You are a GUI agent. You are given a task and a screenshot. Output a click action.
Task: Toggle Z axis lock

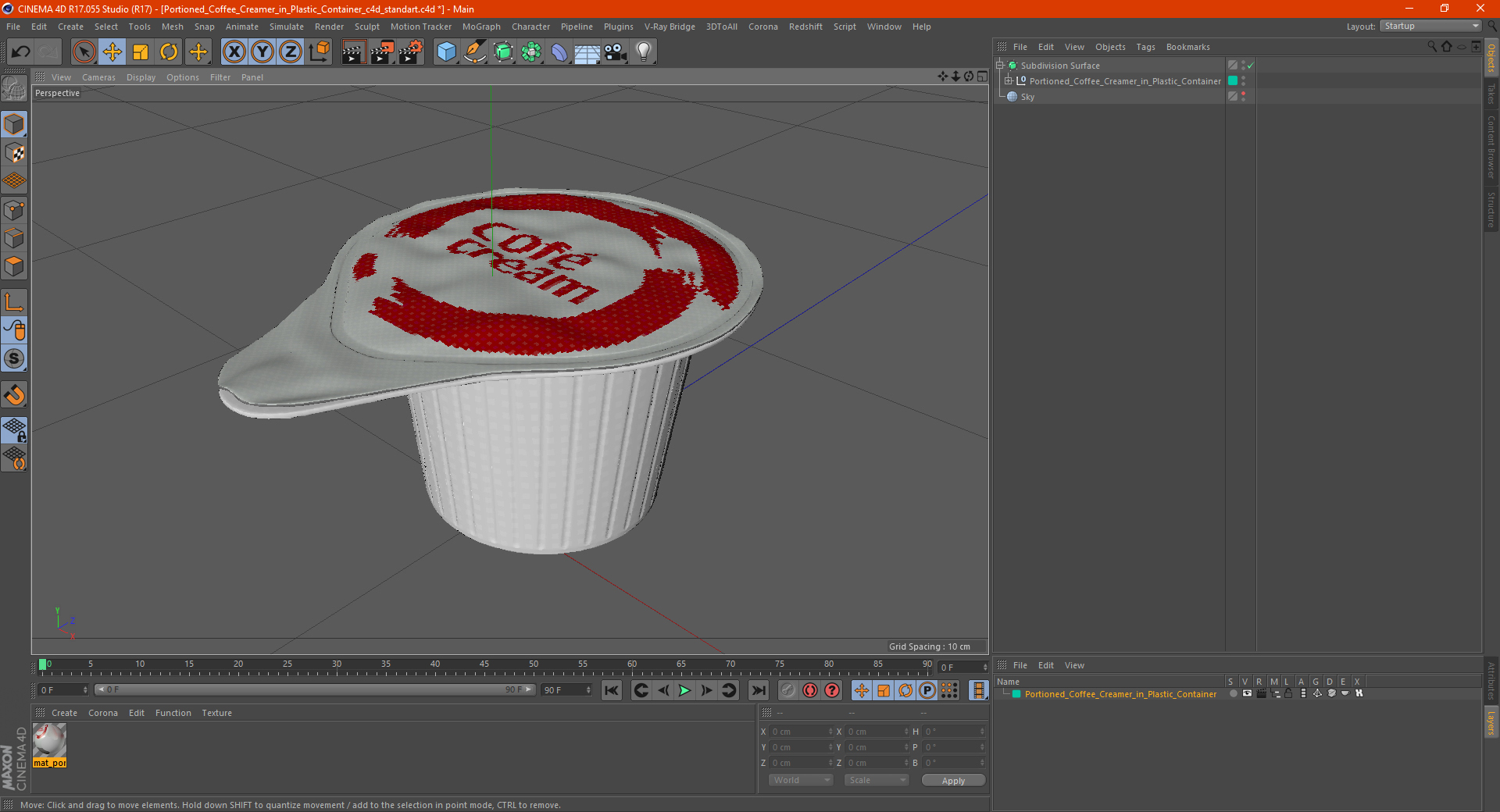tap(291, 52)
